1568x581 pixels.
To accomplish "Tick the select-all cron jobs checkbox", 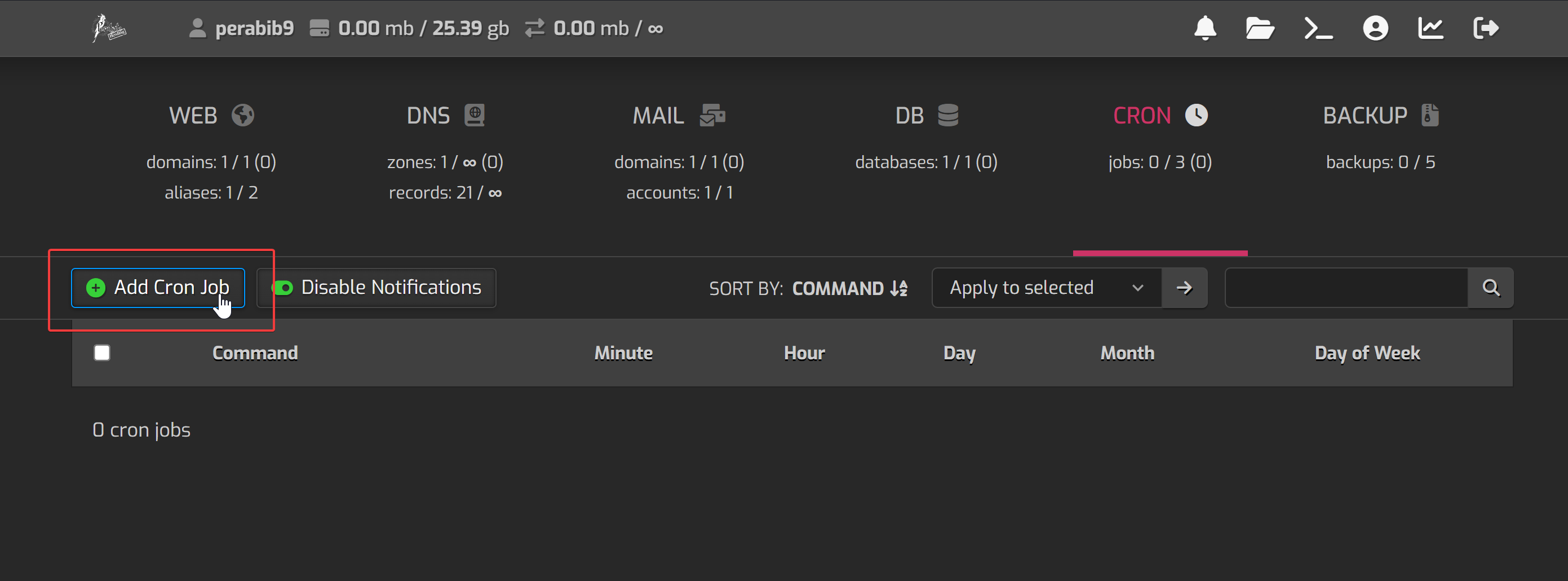I will pos(102,353).
